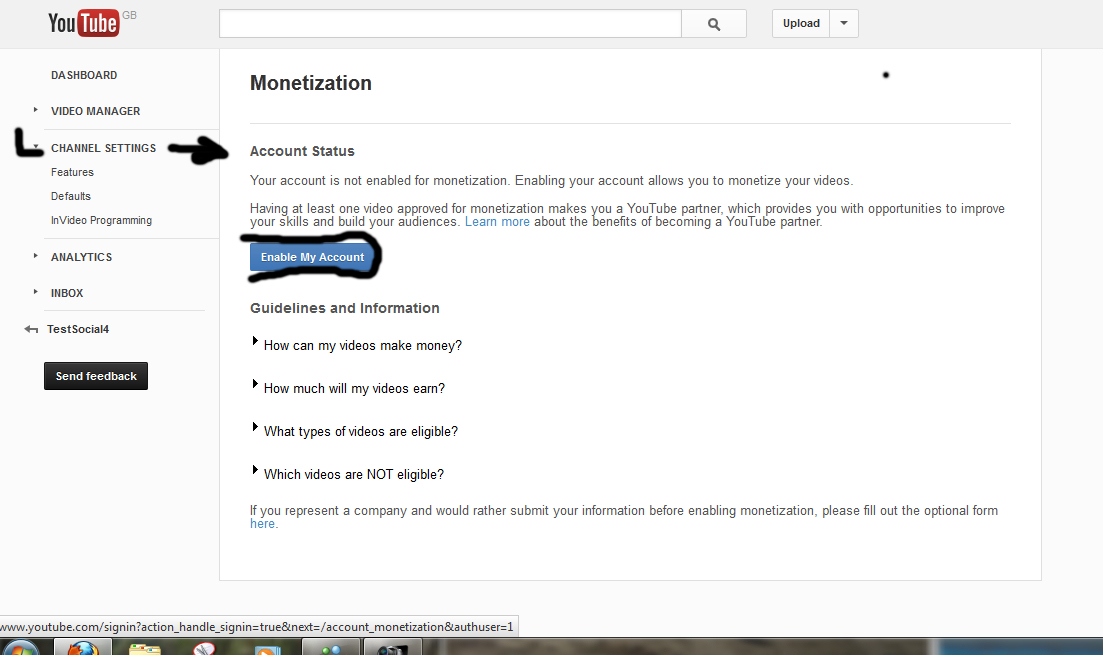This screenshot has width=1103, height=655.
Task: Follow the Learn more link
Action: click(497, 222)
